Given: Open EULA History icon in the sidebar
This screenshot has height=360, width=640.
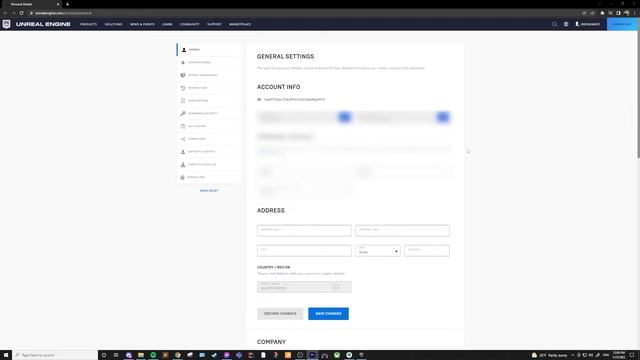Looking at the screenshot, I should 183,126.
